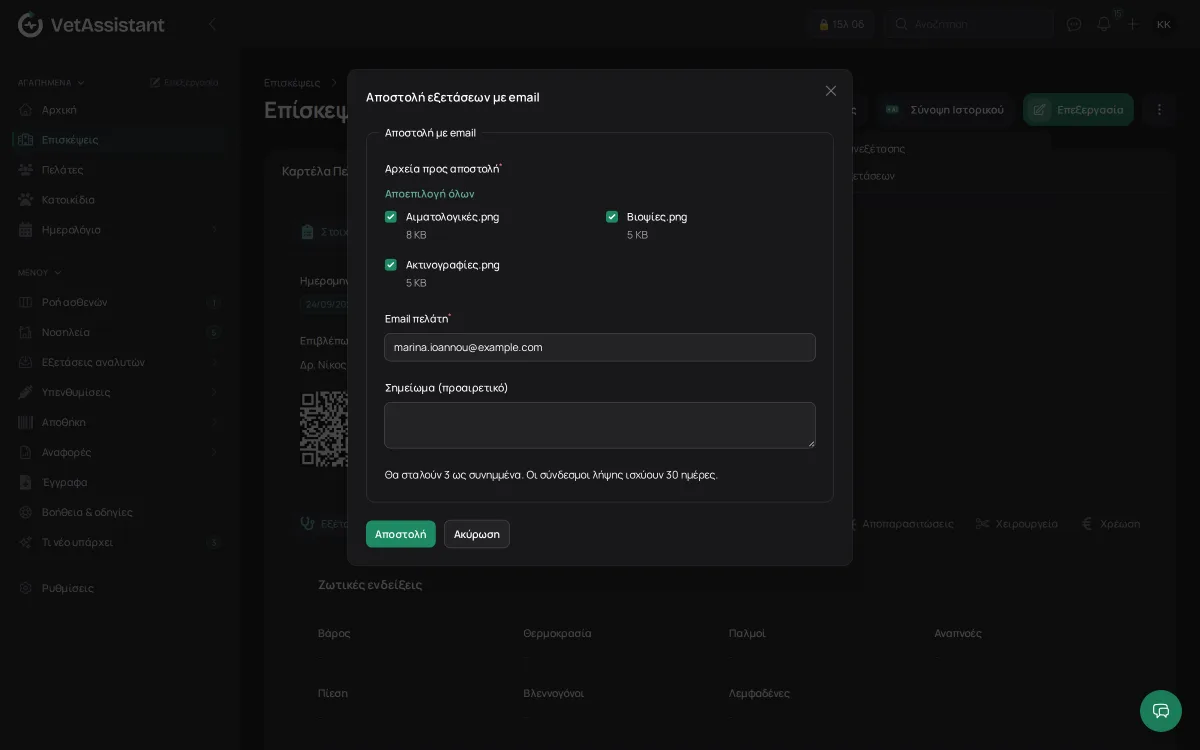
Task: Open Αρχική home icon in sidebar
Action: coord(25,110)
